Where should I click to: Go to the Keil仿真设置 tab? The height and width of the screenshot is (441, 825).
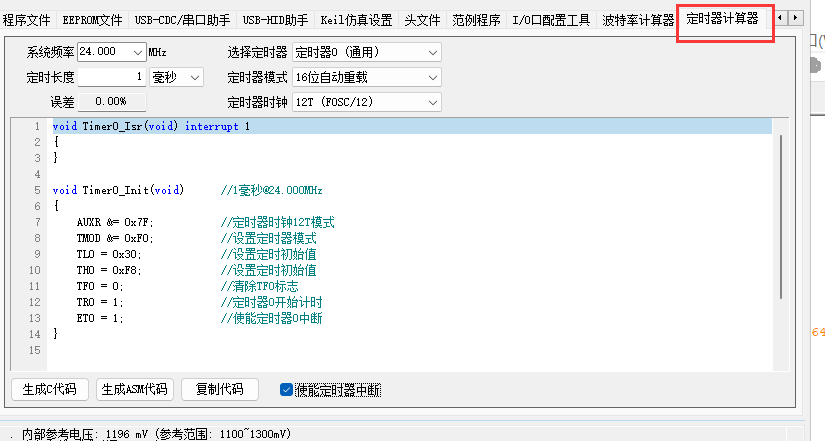coord(356,20)
